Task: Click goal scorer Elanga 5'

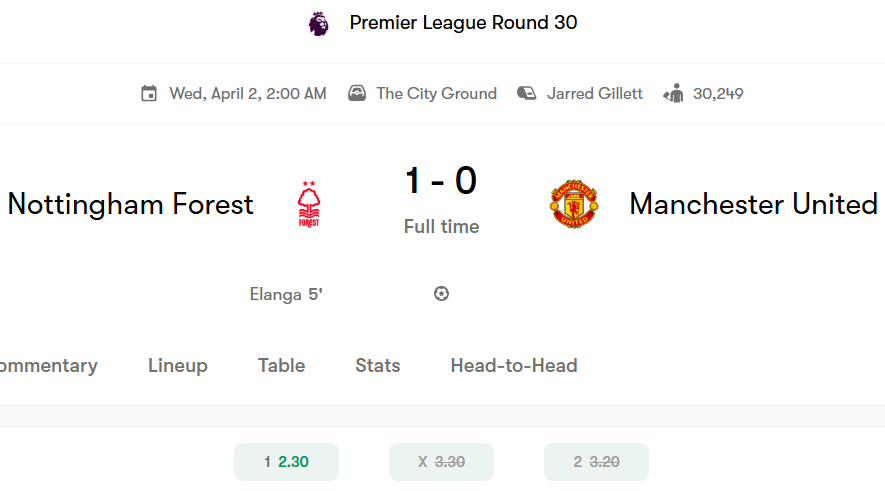Action: (x=286, y=294)
